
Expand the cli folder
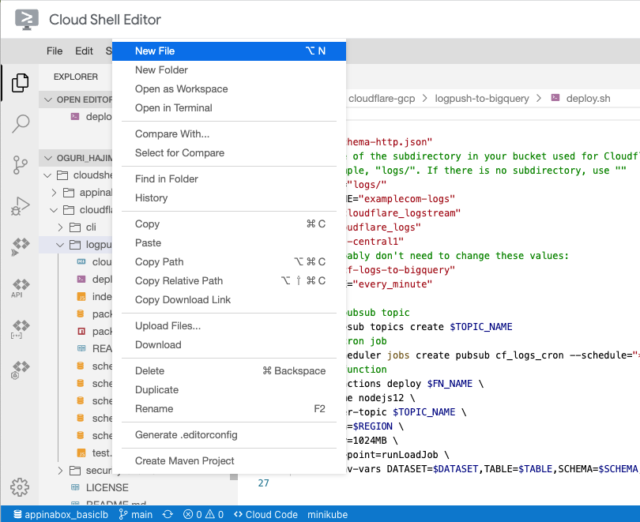[90, 227]
